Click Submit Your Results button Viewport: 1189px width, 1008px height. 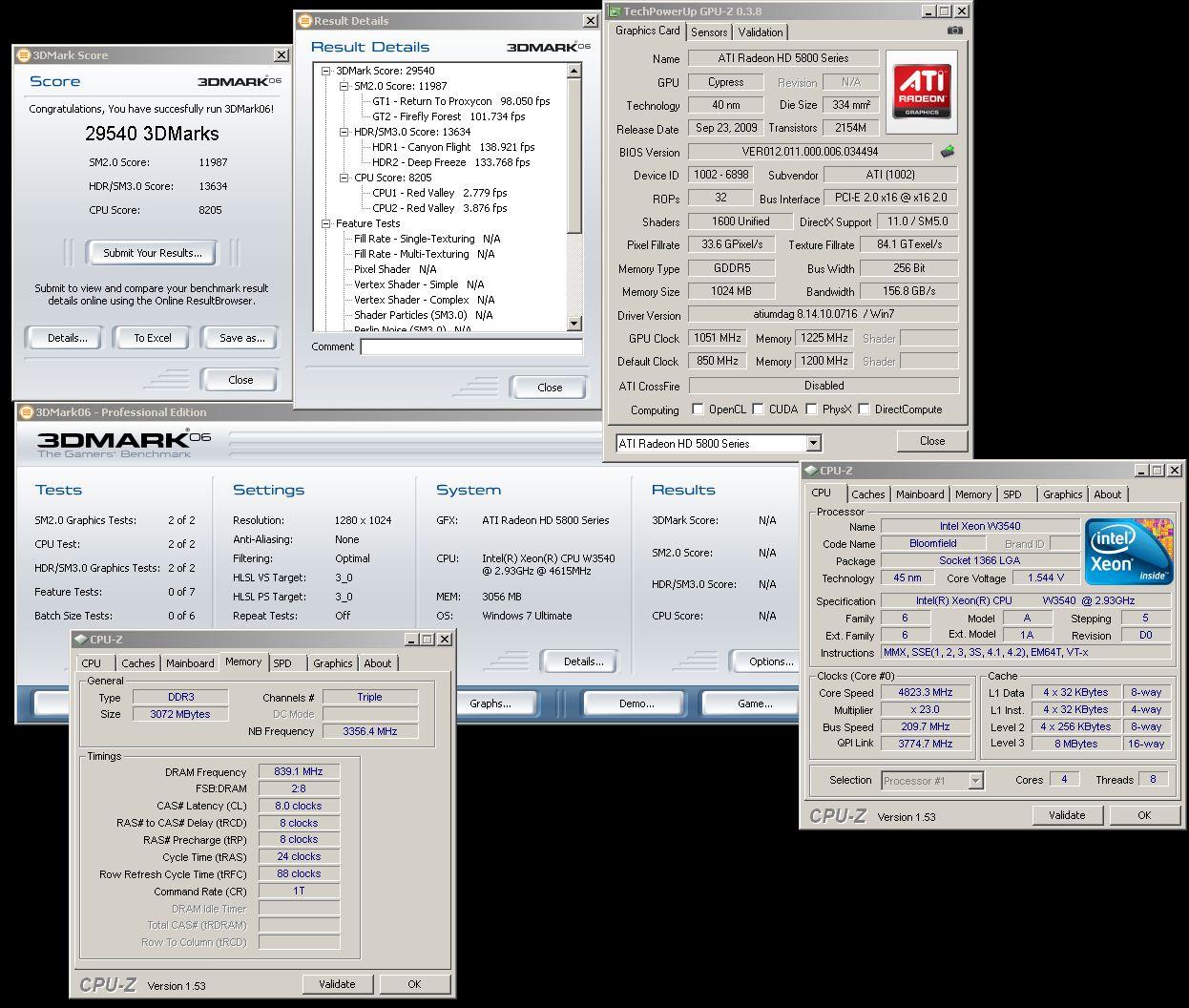click(x=153, y=253)
